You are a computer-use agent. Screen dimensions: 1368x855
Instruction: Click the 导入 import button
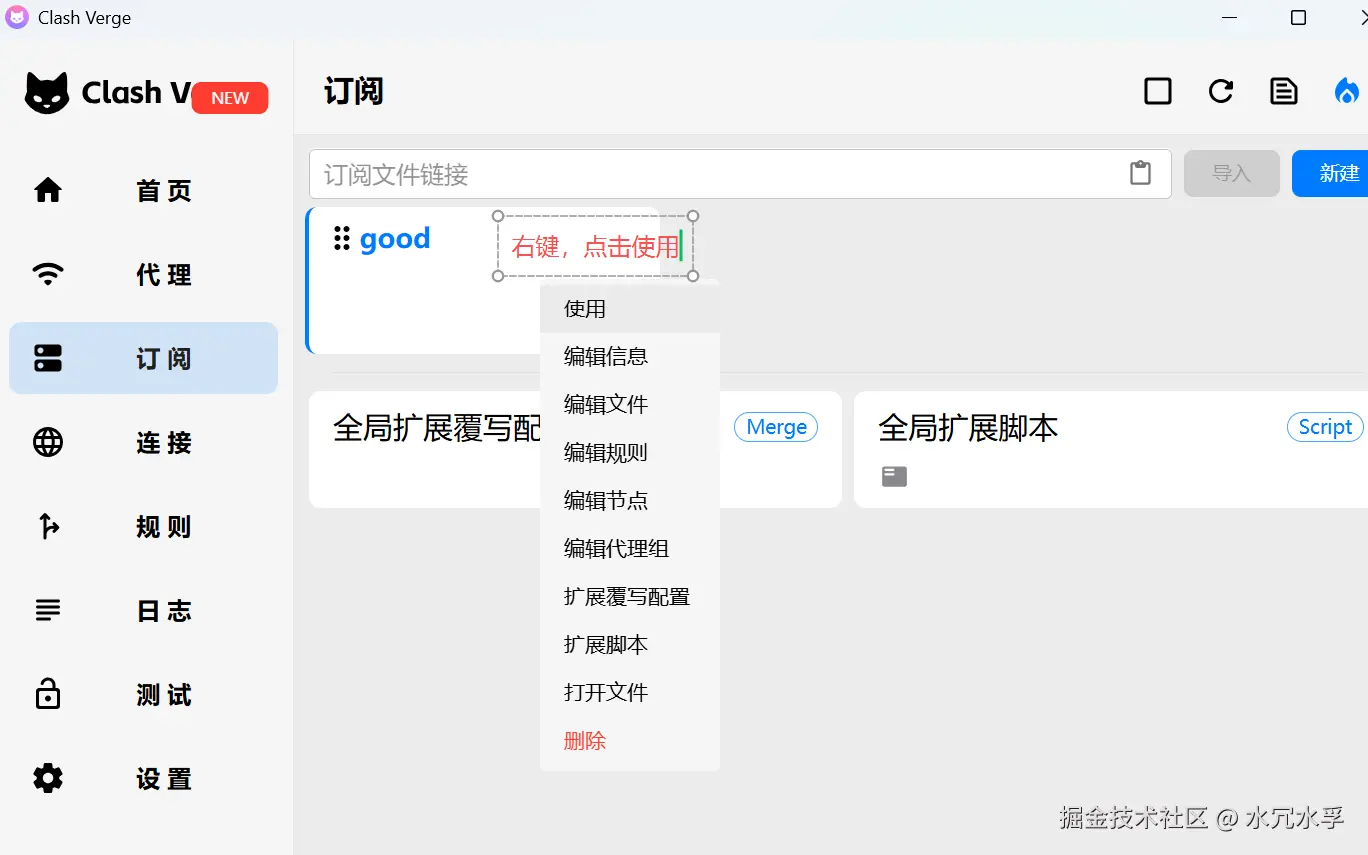click(x=1232, y=173)
